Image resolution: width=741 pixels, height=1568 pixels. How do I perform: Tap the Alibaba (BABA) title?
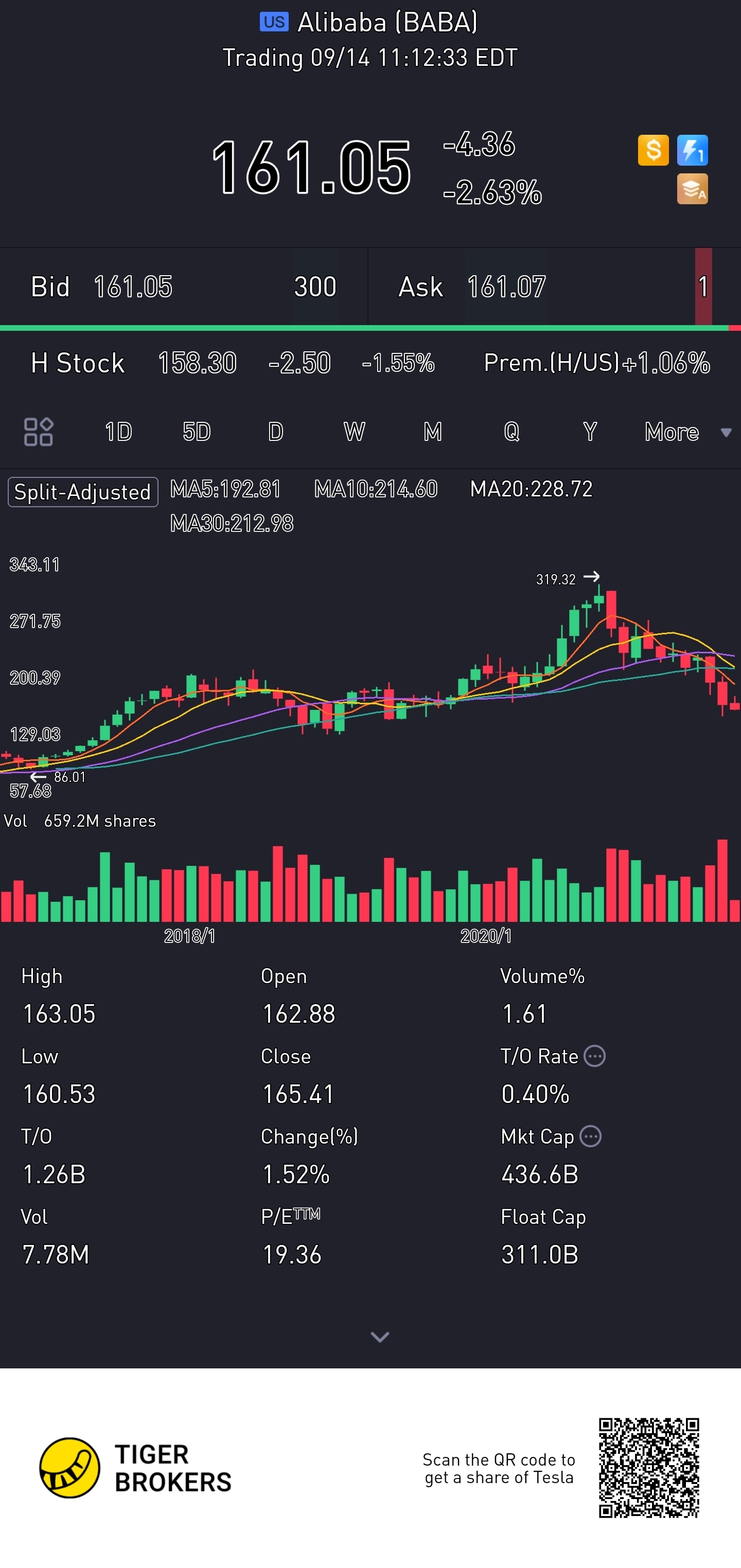click(387, 23)
